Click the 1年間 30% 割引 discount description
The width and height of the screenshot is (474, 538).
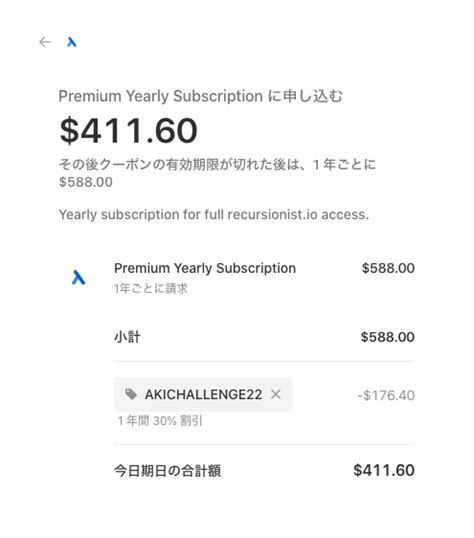pyautogui.click(x=160, y=420)
